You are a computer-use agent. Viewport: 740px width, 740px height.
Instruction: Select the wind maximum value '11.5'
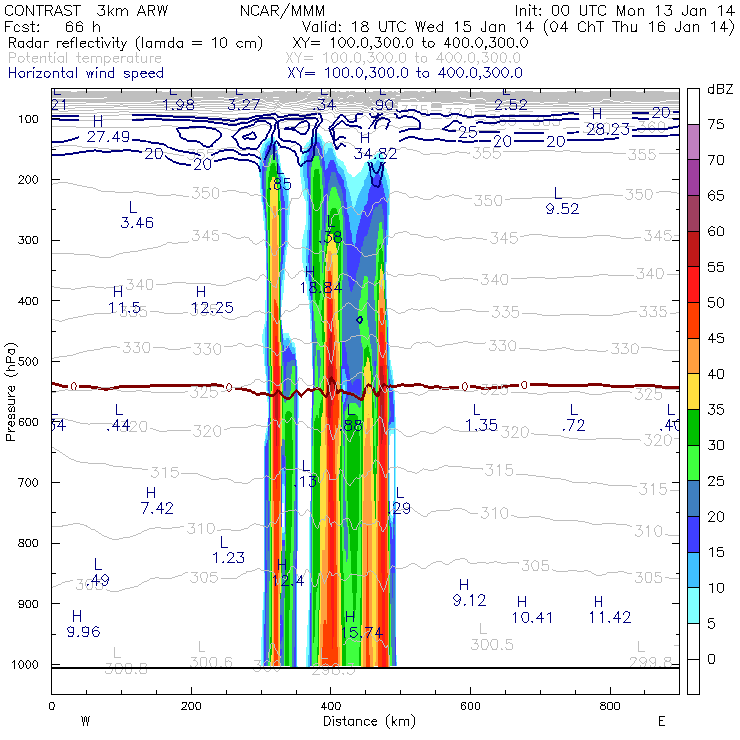(x=125, y=308)
